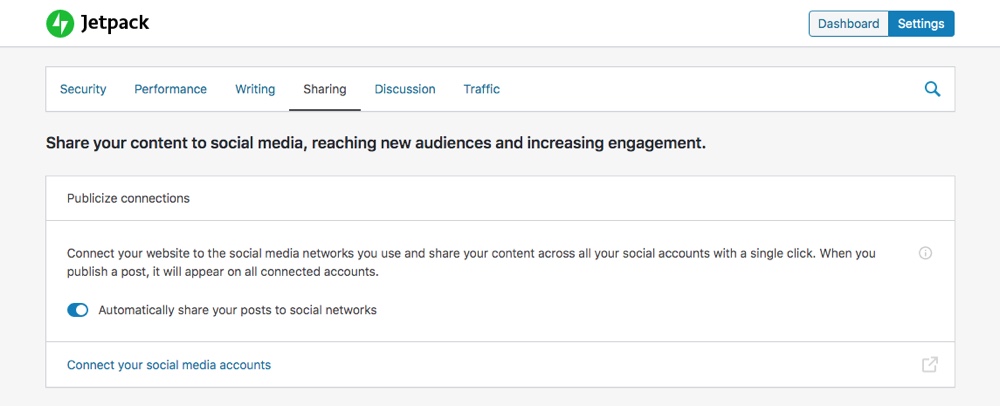Click the external link icon beside Connect accounts
The width and height of the screenshot is (1000, 406).
(x=930, y=365)
